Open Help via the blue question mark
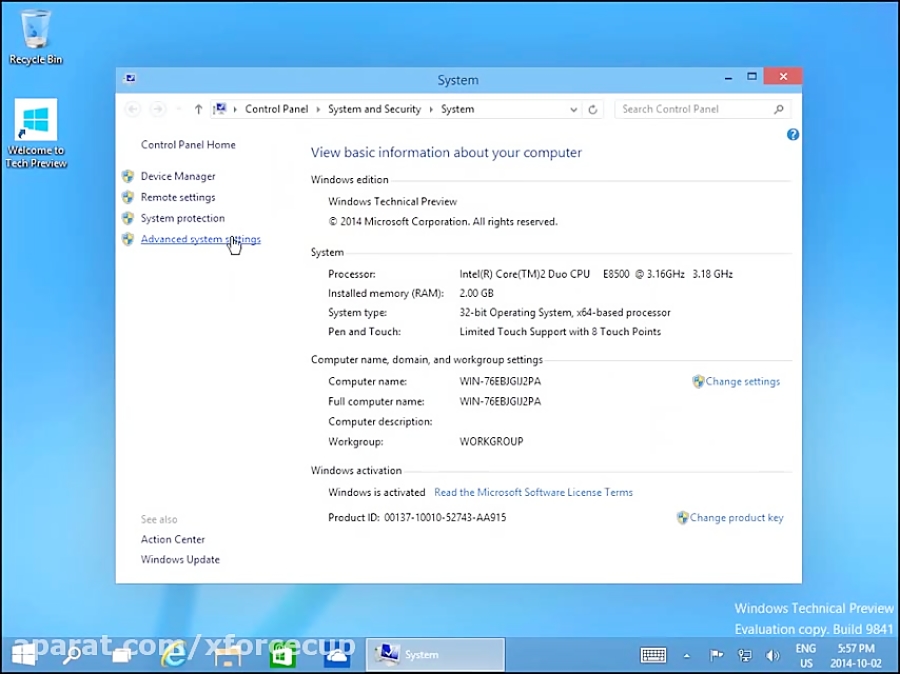Image resolution: width=900 pixels, height=674 pixels. pyautogui.click(x=793, y=134)
